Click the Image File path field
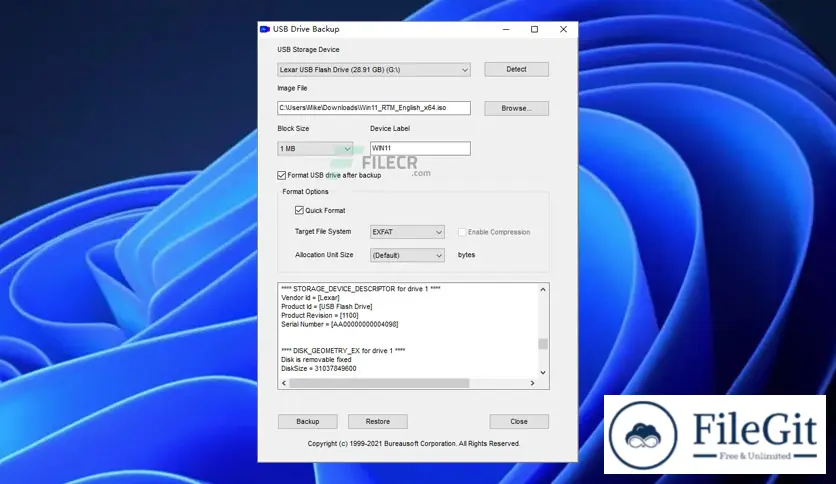The width and height of the screenshot is (836, 484). (374, 108)
